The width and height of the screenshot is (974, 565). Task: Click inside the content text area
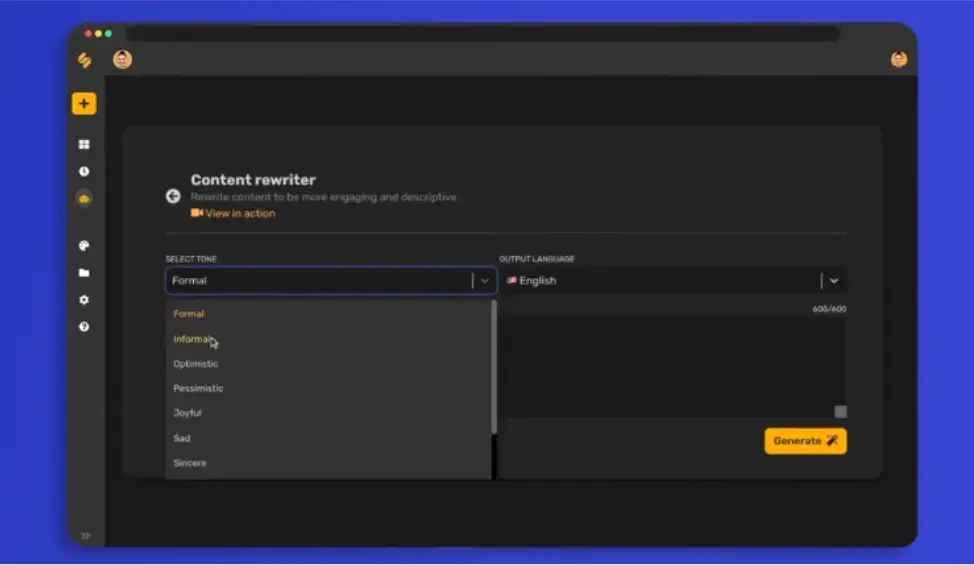pyautogui.click(x=673, y=368)
